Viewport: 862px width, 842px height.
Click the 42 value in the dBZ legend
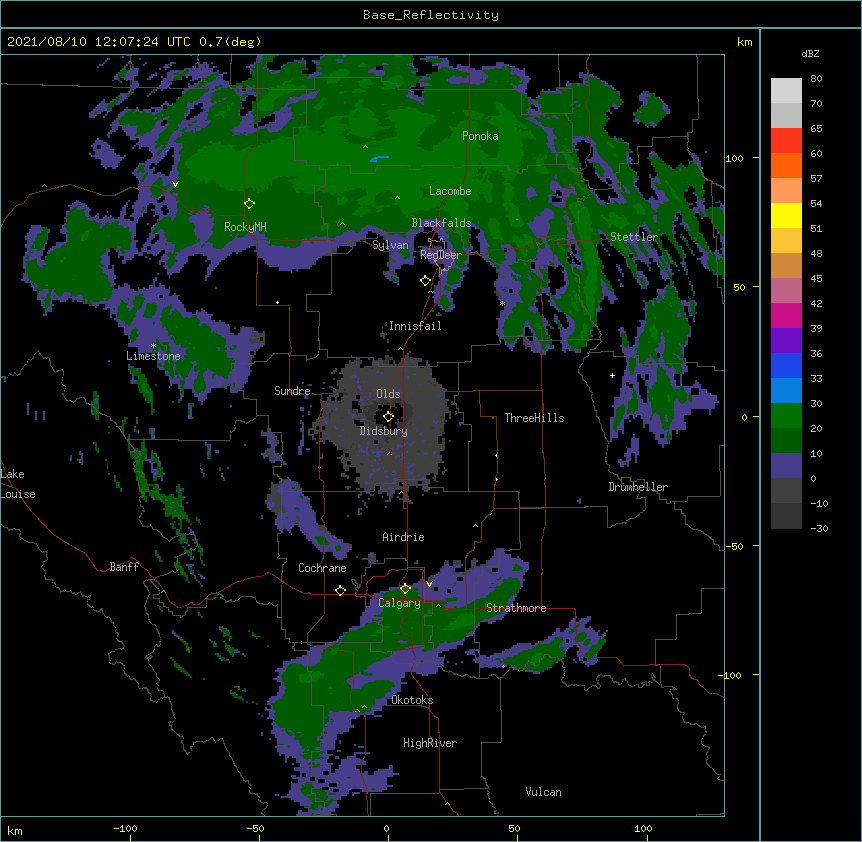click(816, 303)
